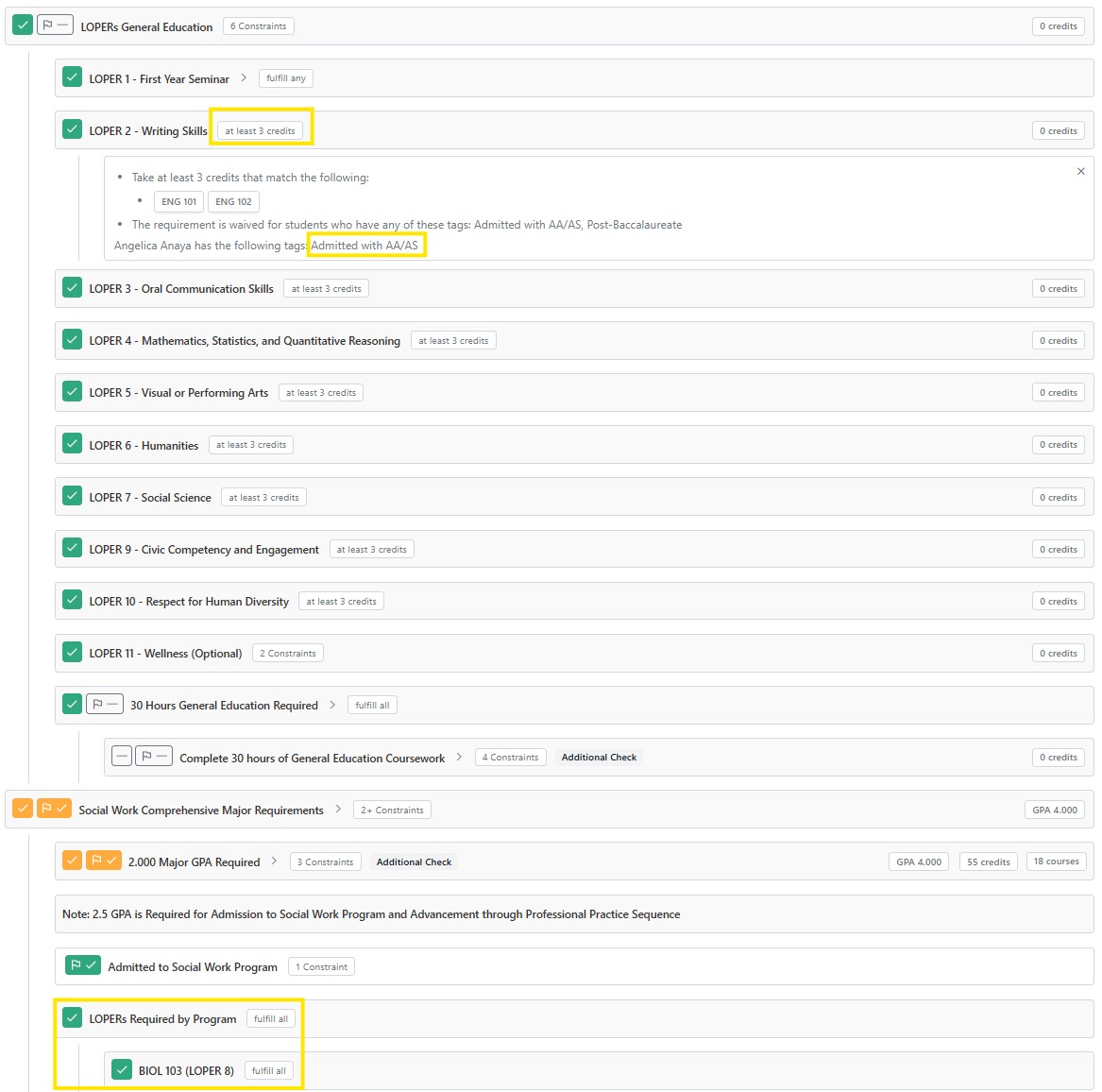Click 18 courses badge on Major GPA row
The height and width of the screenshot is (1092, 1102).
pos(1057,862)
